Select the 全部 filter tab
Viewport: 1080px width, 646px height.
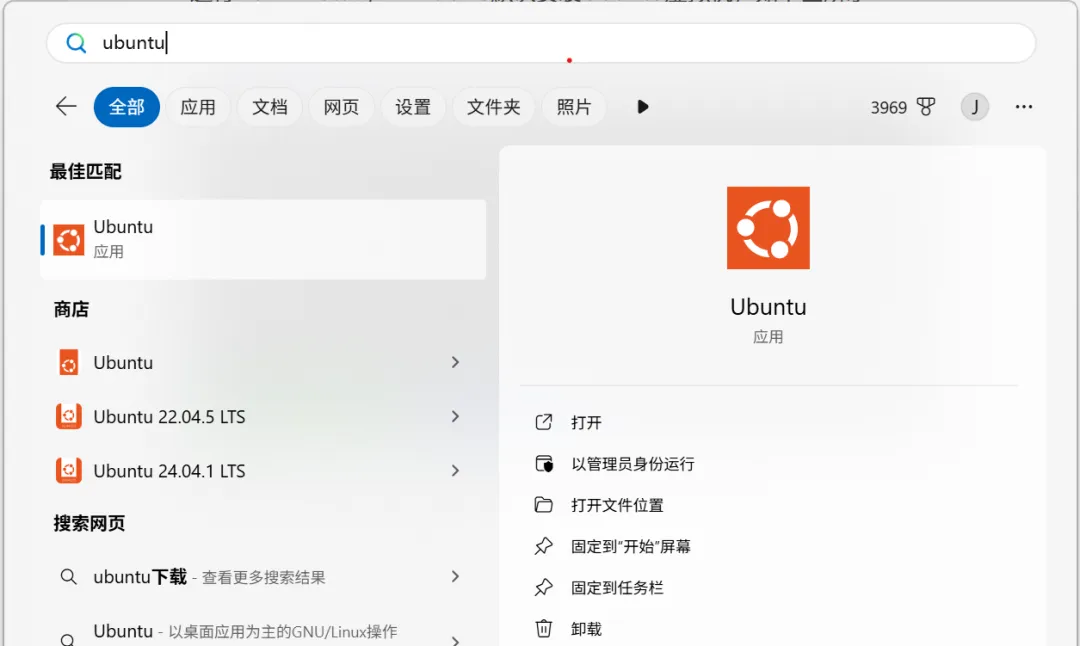(127, 107)
